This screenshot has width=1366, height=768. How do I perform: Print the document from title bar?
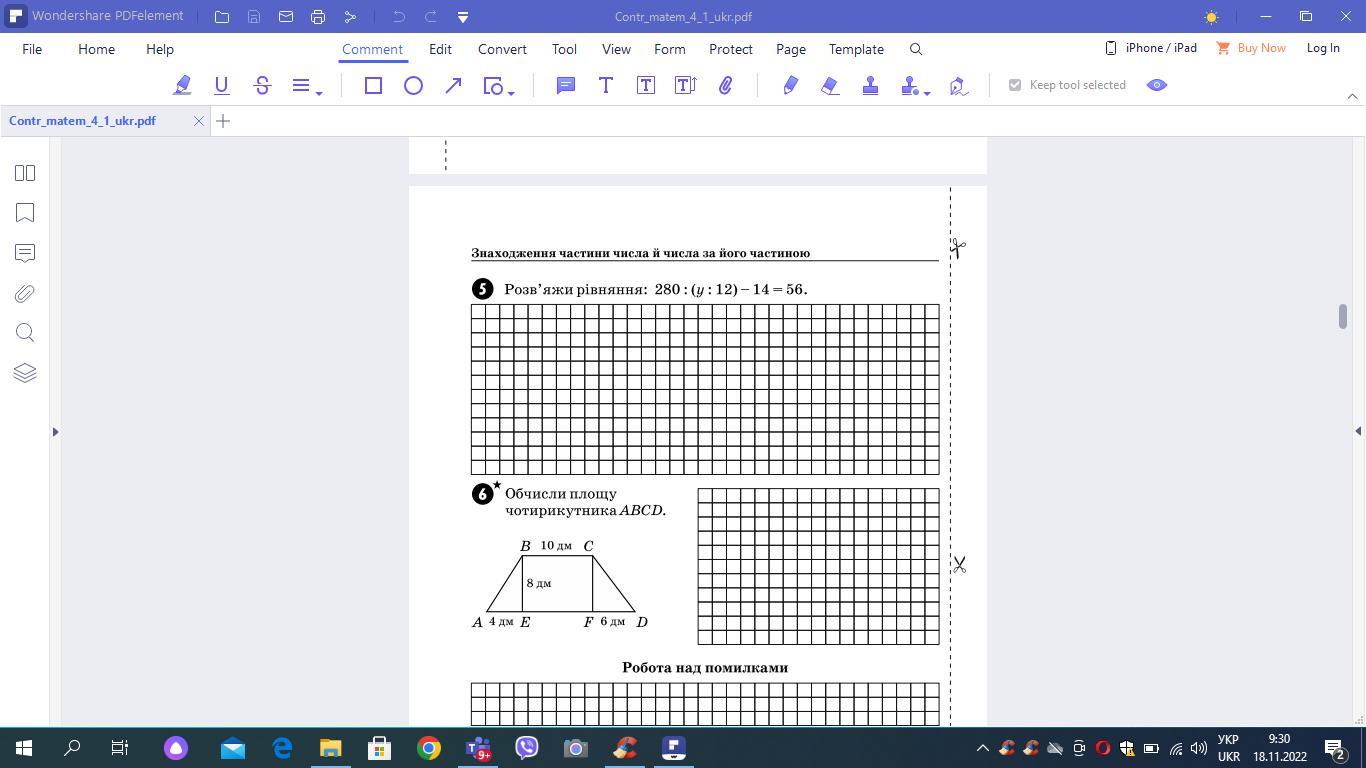(x=318, y=17)
